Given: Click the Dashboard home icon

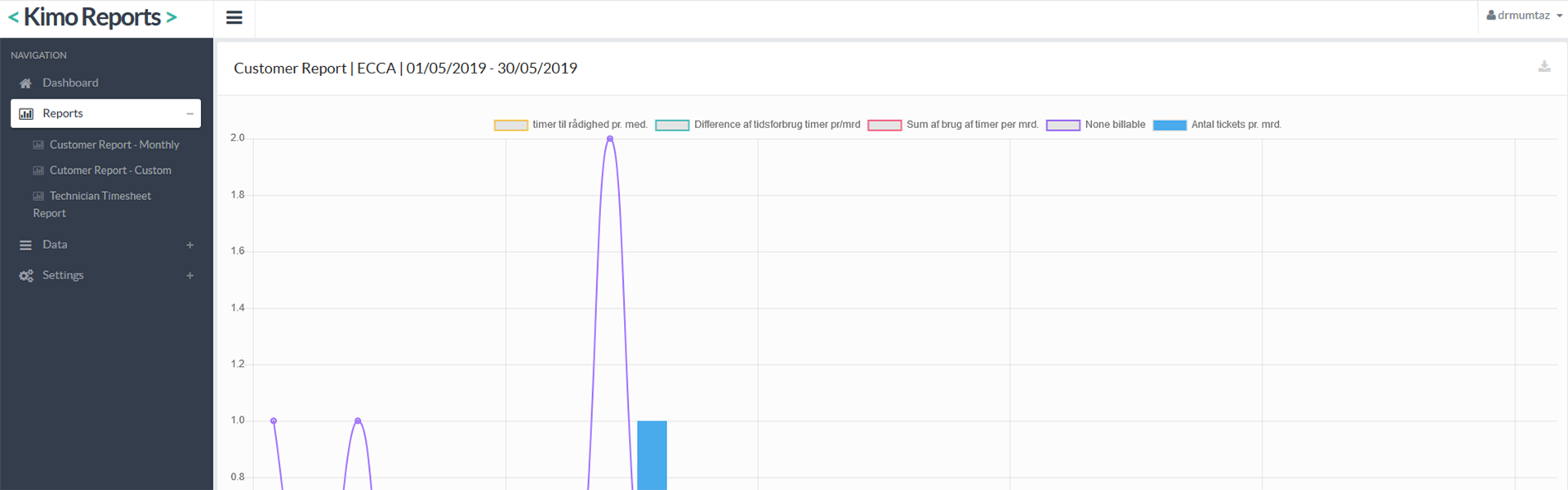Looking at the screenshot, I should [x=26, y=83].
